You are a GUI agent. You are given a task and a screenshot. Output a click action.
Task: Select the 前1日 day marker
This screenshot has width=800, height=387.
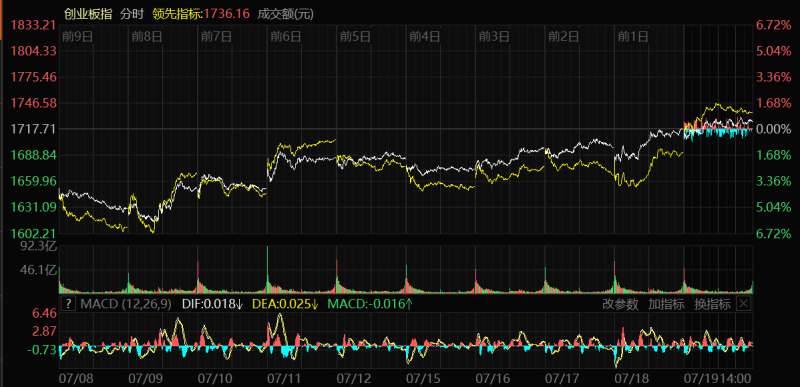(633, 36)
